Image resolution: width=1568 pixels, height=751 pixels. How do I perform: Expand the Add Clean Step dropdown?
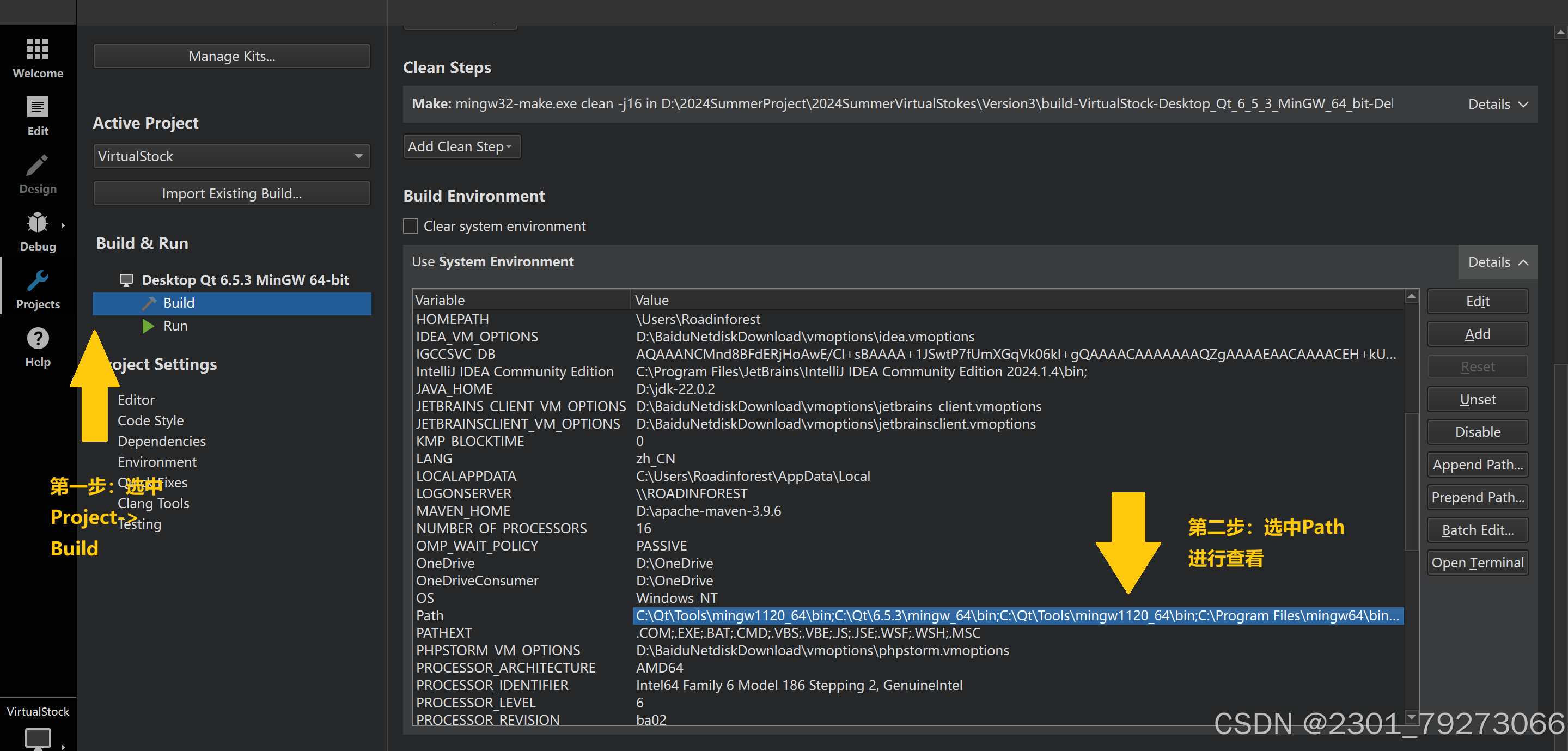click(461, 146)
